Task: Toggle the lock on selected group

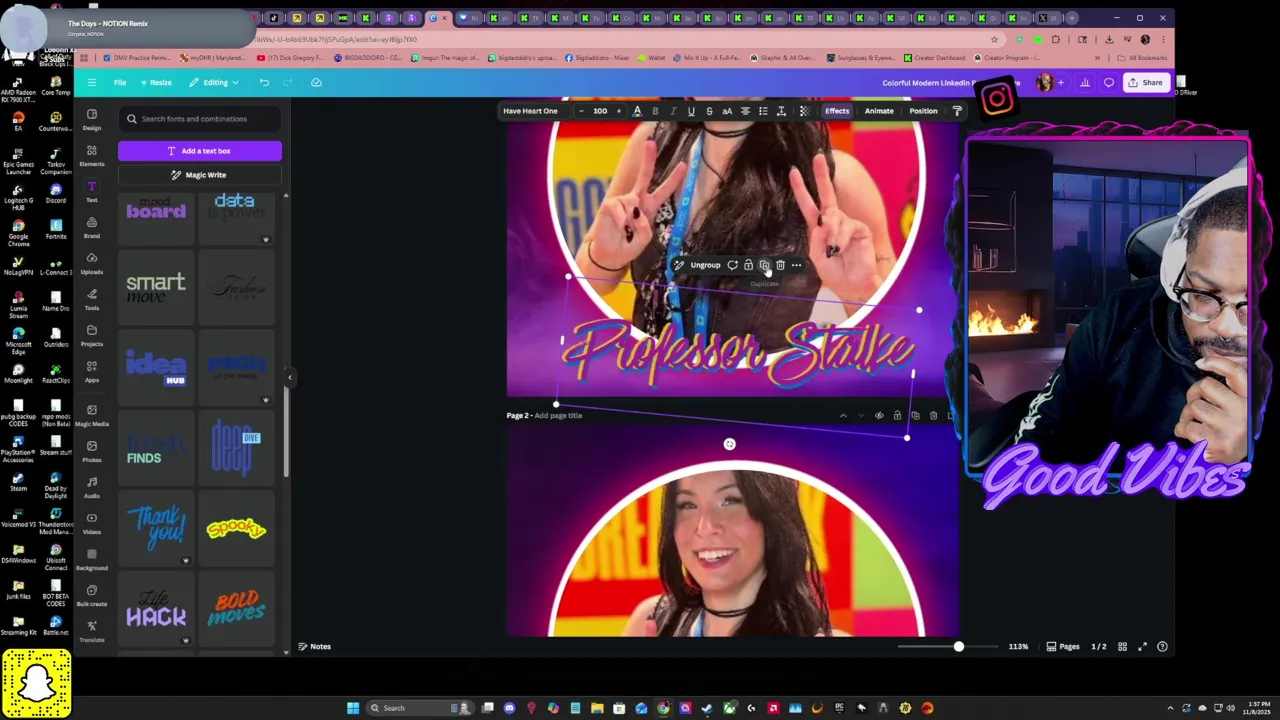Action: (x=748, y=265)
